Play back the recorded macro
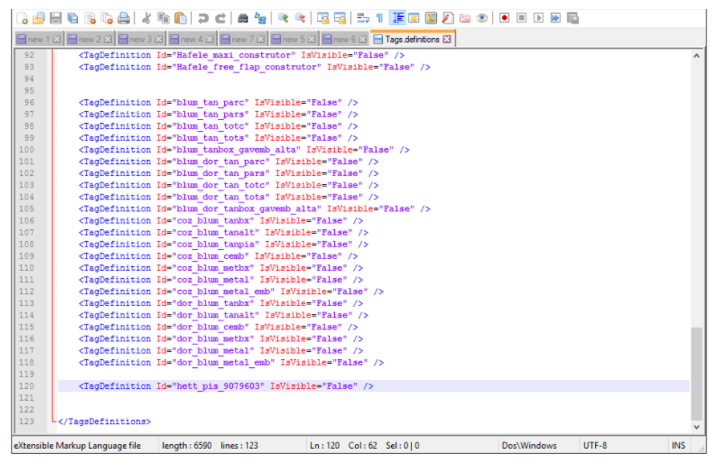Viewport: 723px width, 466px height. [x=539, y=18]
